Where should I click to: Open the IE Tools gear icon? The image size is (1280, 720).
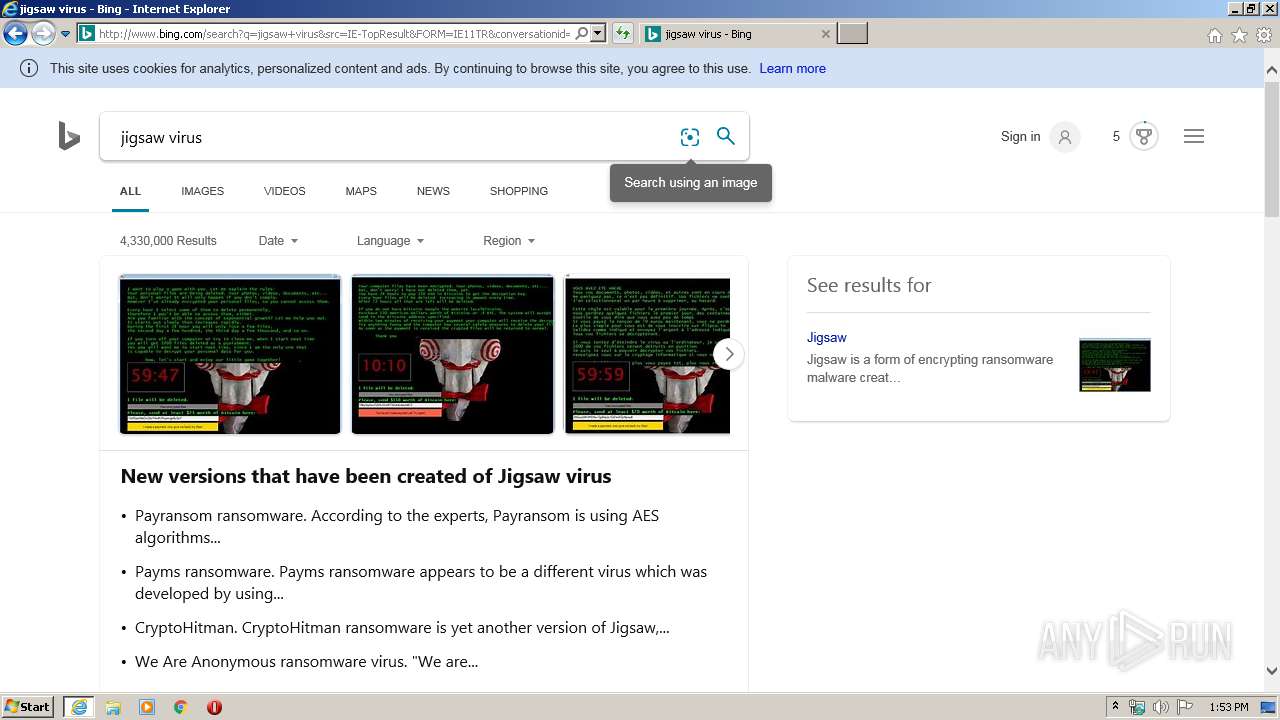tap(1264, 35)
